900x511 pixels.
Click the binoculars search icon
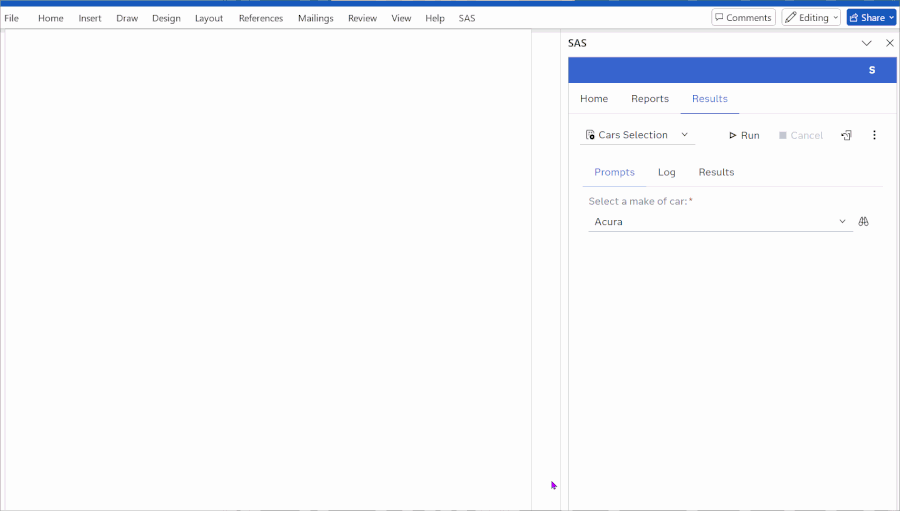pos(863,222)
